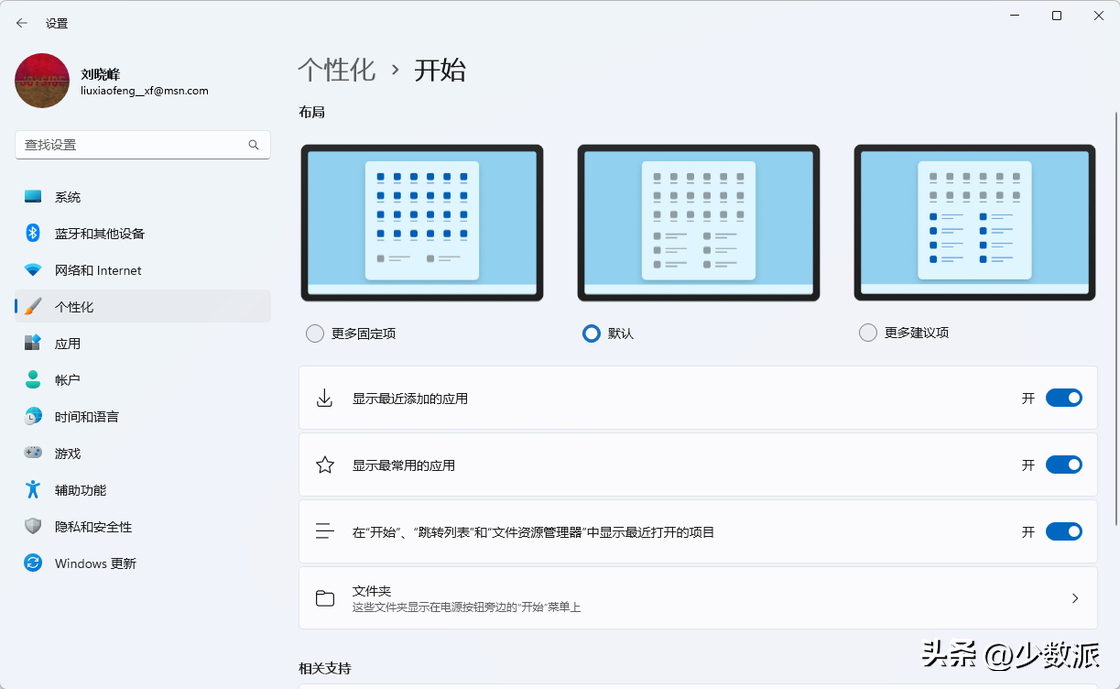
Task: Click the 查找设置 search box
Action: tap(133, 145)
